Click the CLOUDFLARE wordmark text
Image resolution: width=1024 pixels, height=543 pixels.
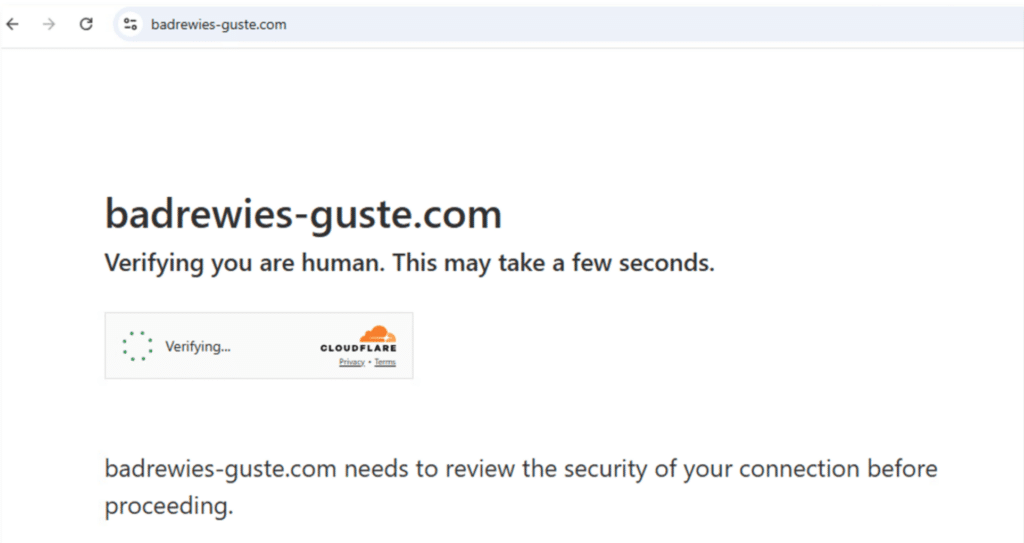(x=358, y=348)
